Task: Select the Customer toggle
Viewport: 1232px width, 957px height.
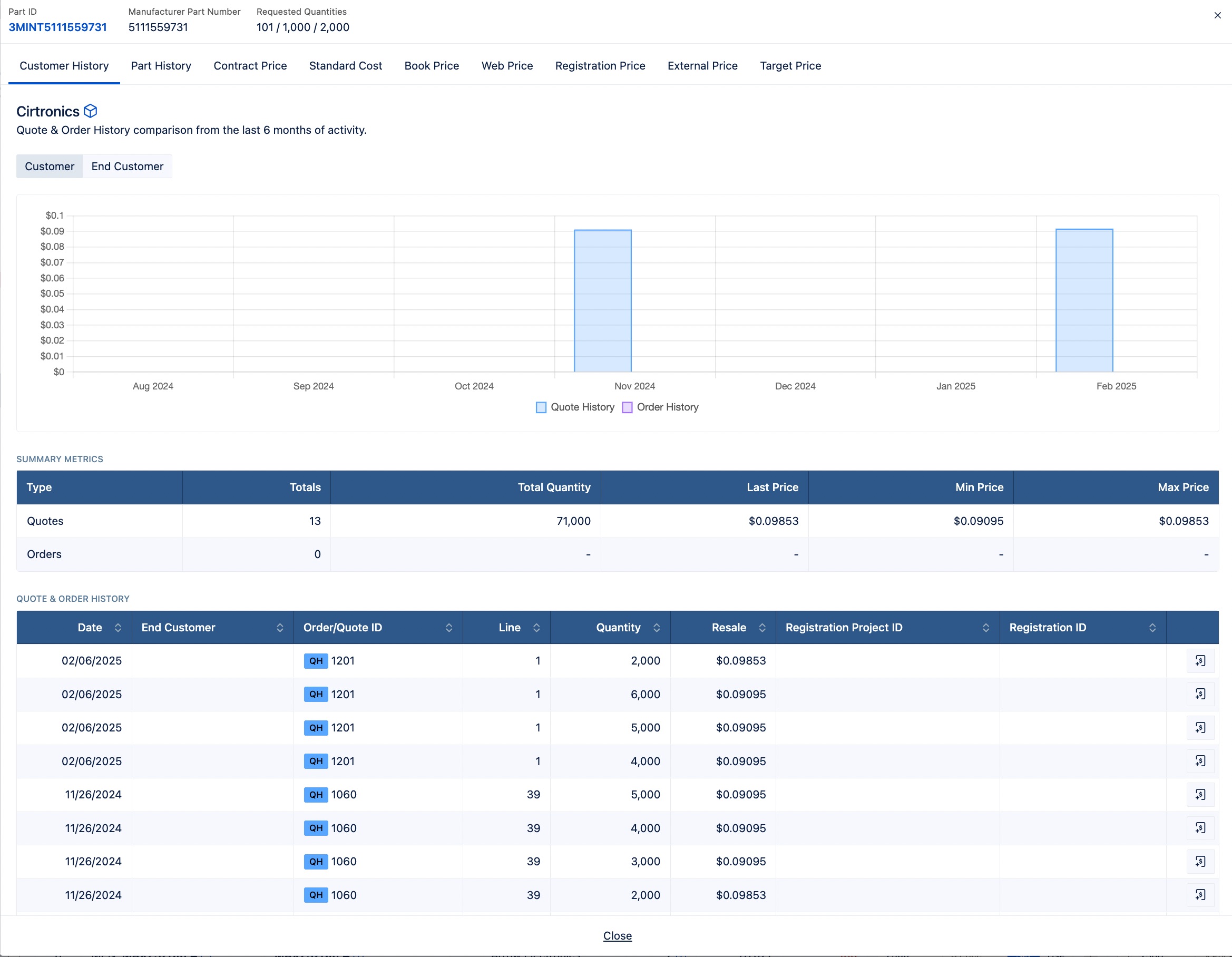Action: pos(50,167)
